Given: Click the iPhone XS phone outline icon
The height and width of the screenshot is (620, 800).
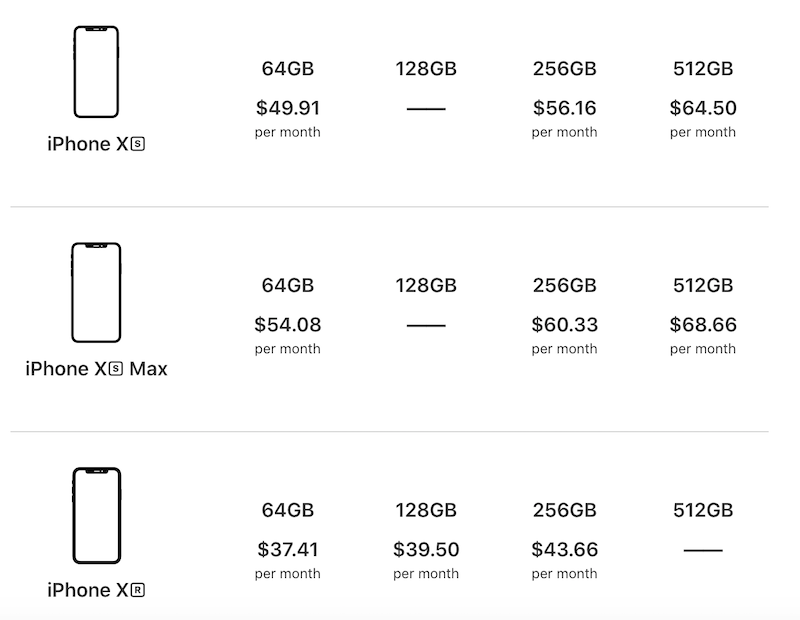Looking at the screenshot, I should 96,72.
